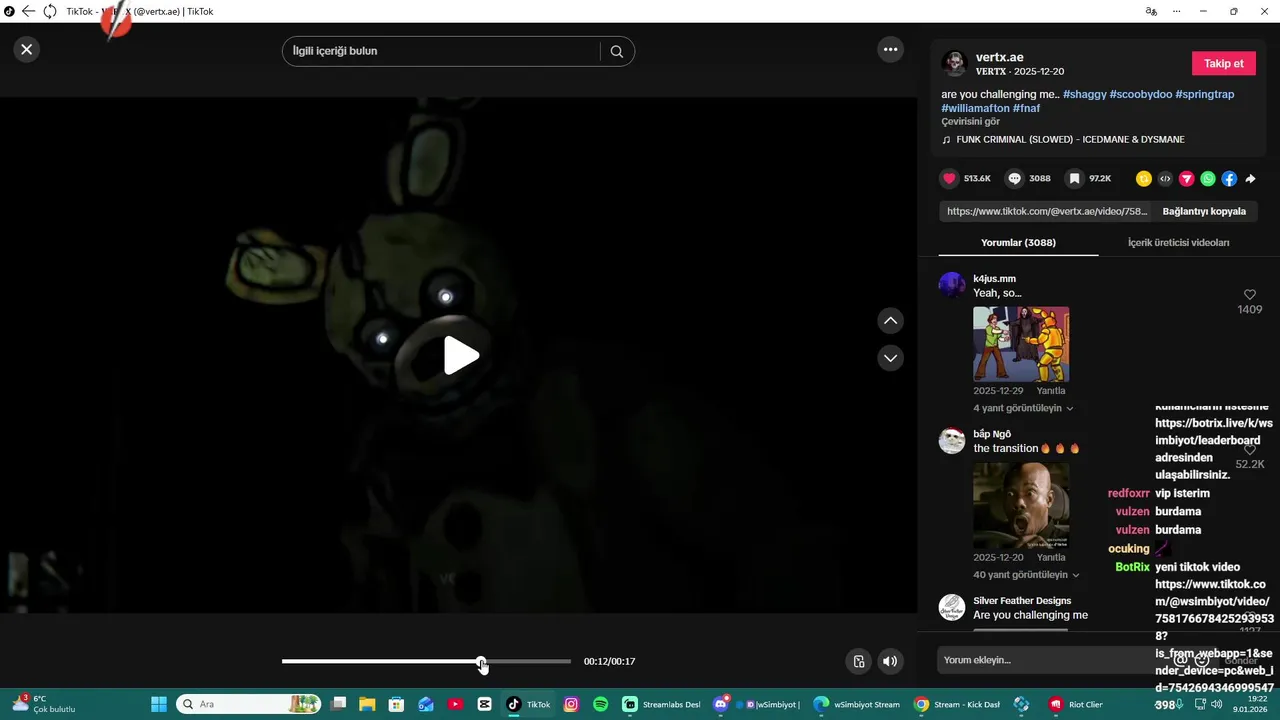1280x720 pixels.
Task: Like the video with the heart icon
Action: [x=949, y=179]
